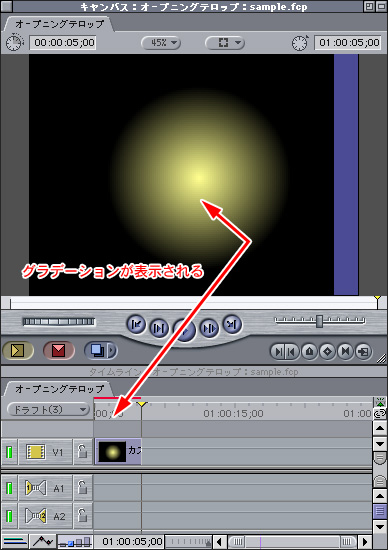Go to previous edit in Canvas
The width and height of the screenshot is (388, 550).
[x=136, y=324]
